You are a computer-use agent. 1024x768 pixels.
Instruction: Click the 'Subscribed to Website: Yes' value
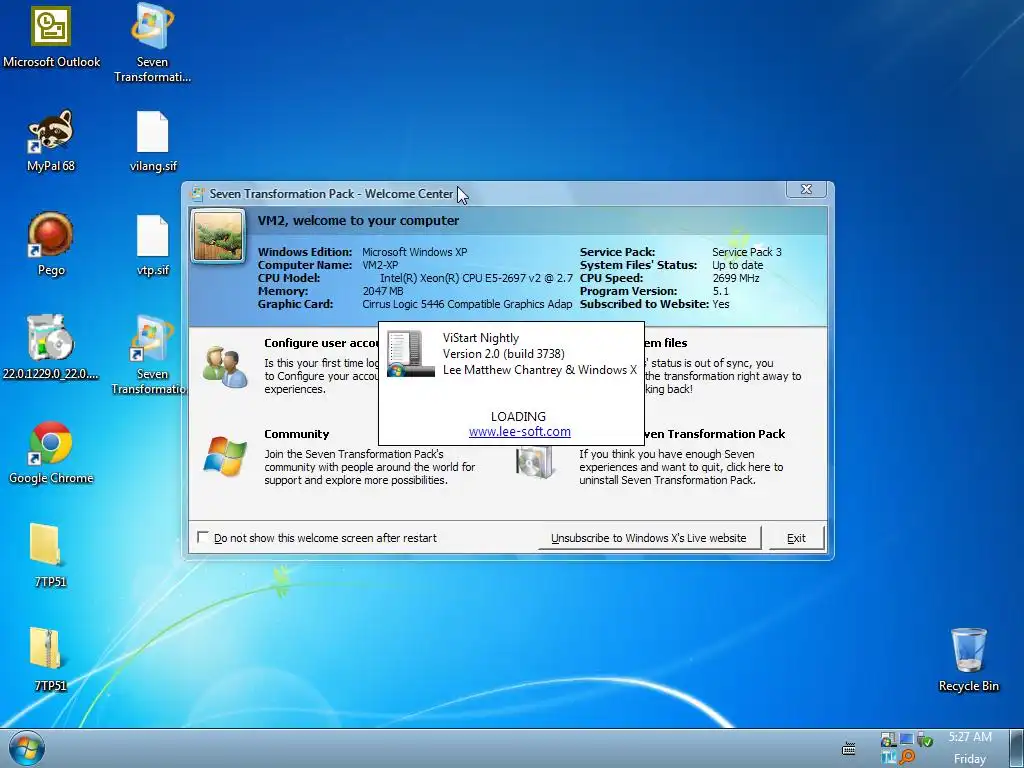(x=721, y=304)
